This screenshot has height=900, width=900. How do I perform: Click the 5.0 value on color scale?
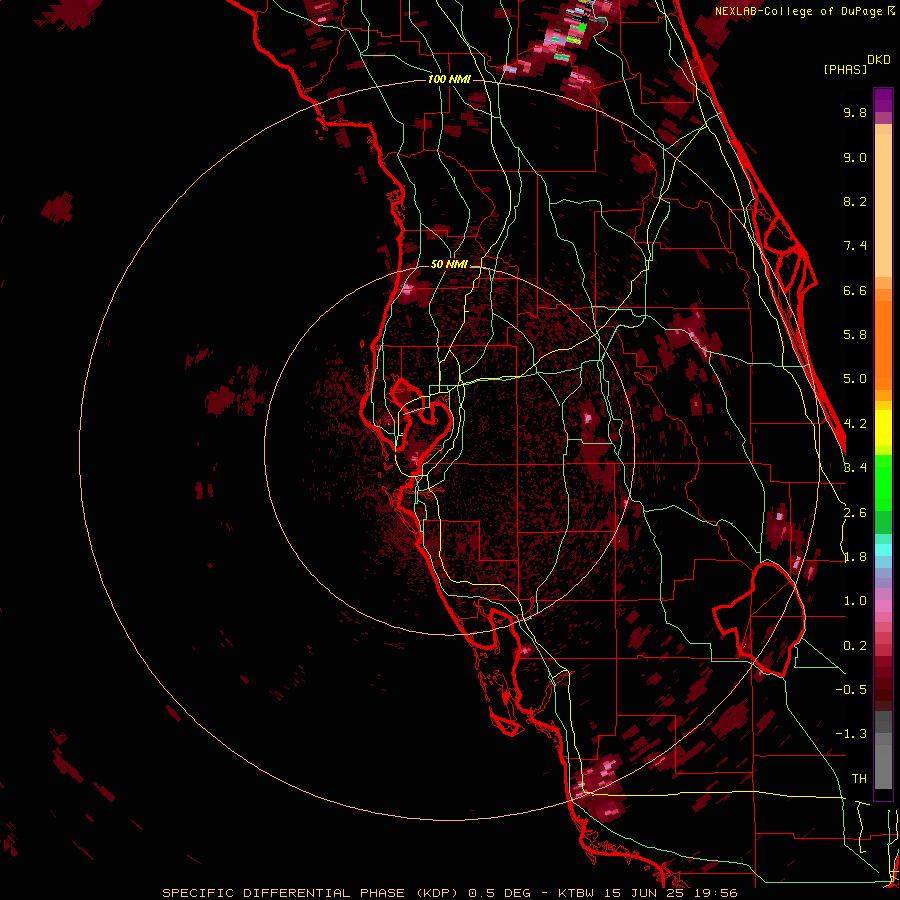point(855,379)
